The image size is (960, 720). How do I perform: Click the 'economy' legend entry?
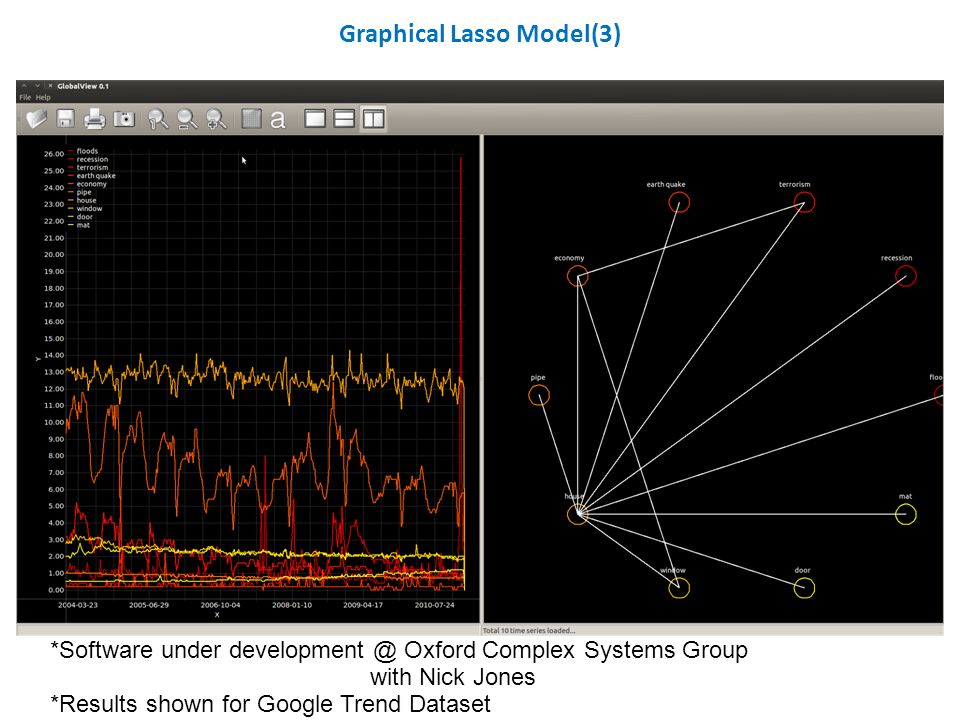point(91,184)
